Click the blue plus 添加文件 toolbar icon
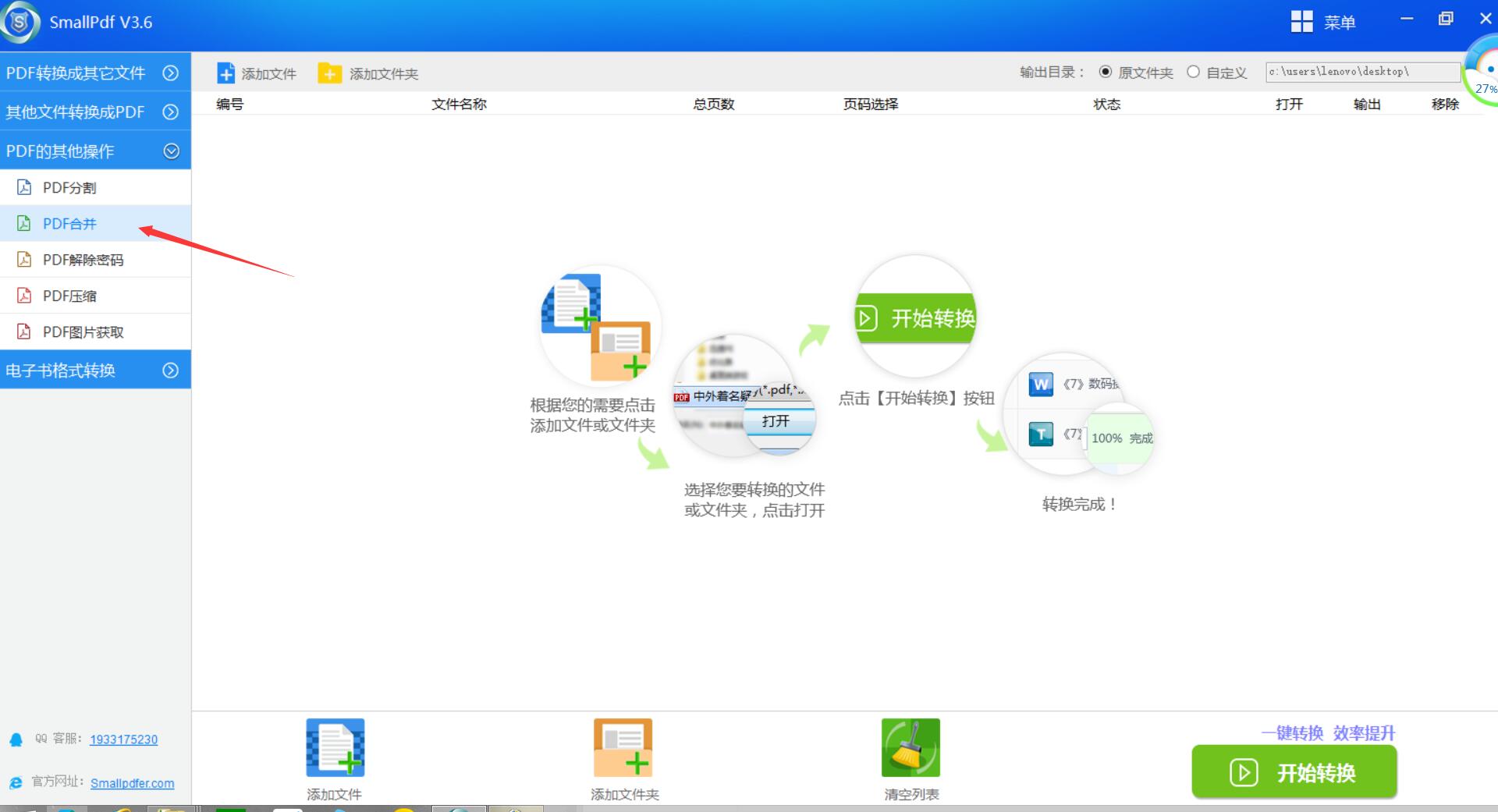 point(225,73)
